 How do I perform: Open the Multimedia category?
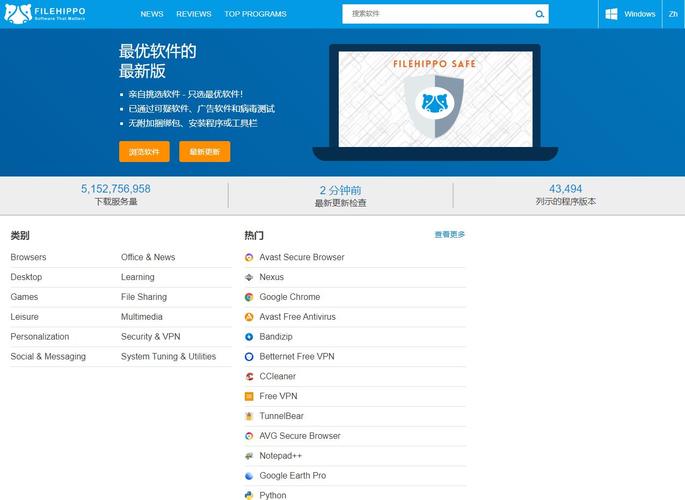[142, 317]
